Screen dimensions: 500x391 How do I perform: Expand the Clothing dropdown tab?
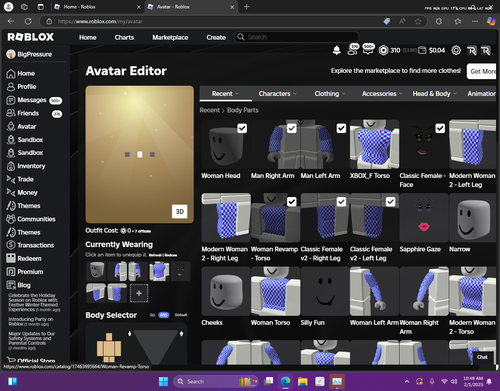330,94
